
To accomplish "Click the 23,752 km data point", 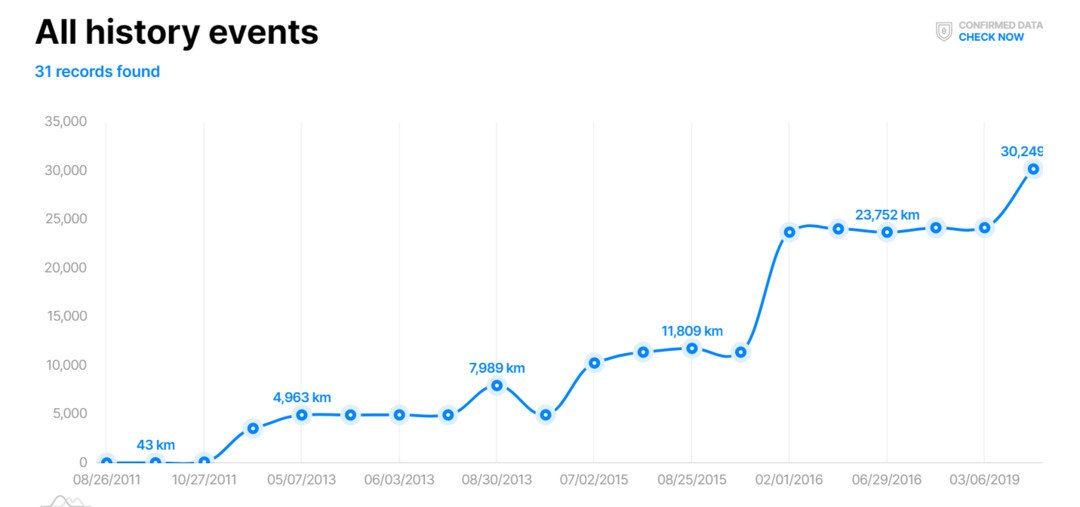I will [887, 232].
